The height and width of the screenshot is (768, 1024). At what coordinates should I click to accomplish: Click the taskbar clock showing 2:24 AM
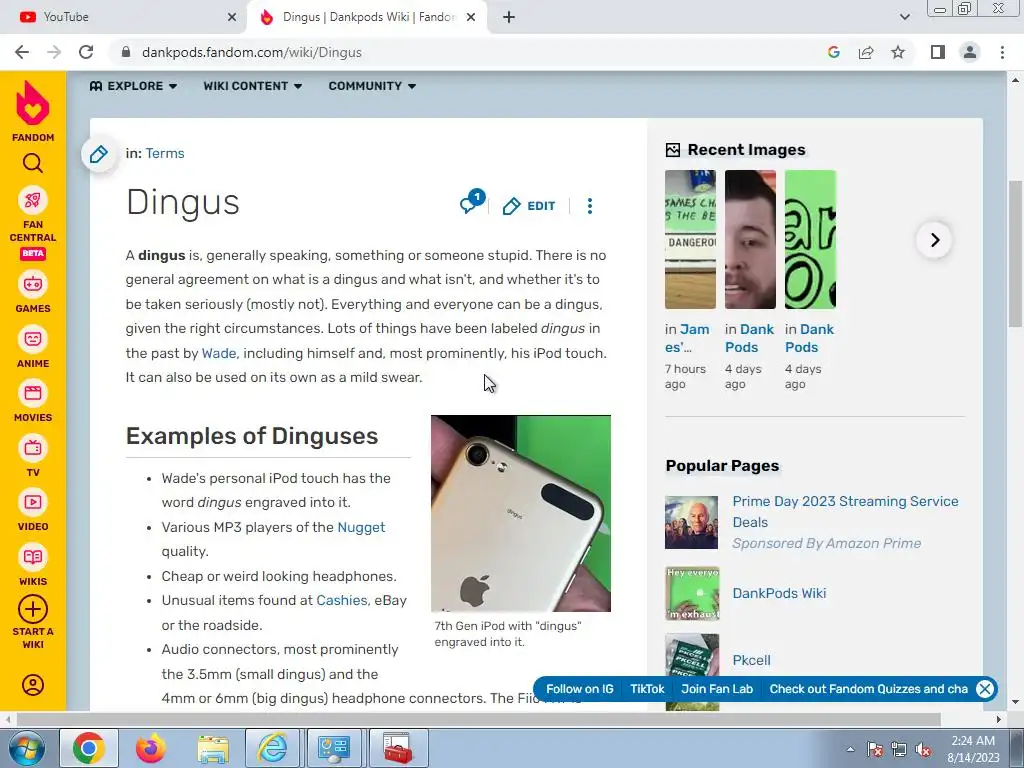click(x=973, y=749)
